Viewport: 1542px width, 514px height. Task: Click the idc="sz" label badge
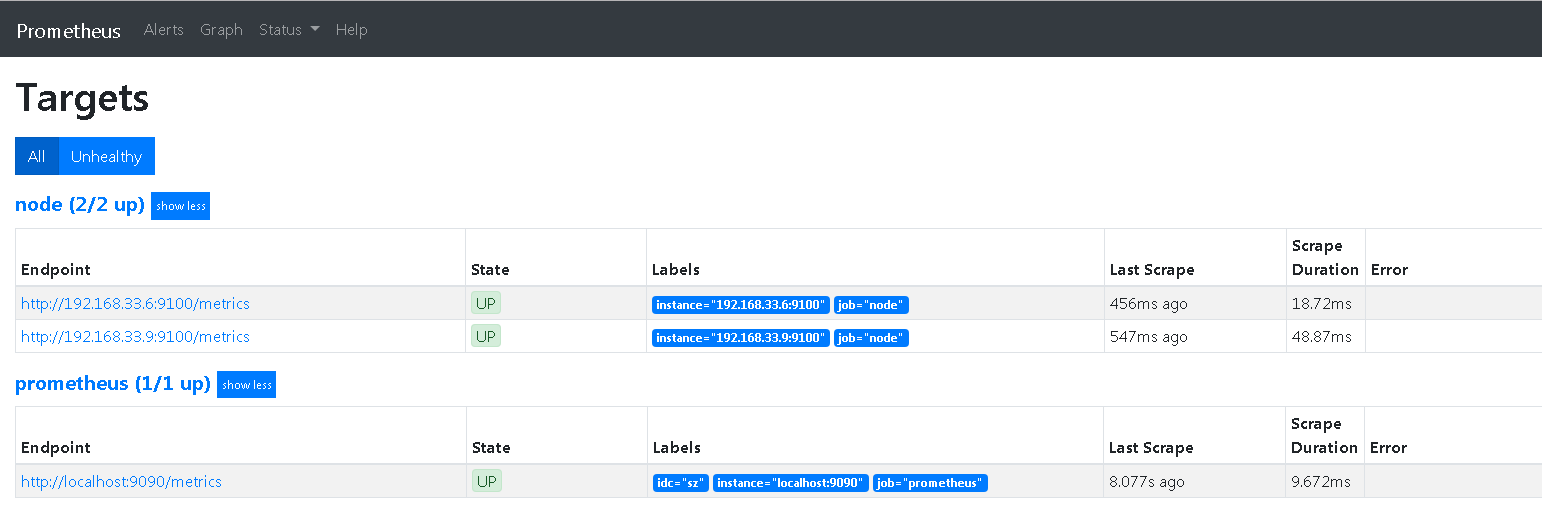coord(680,483)
